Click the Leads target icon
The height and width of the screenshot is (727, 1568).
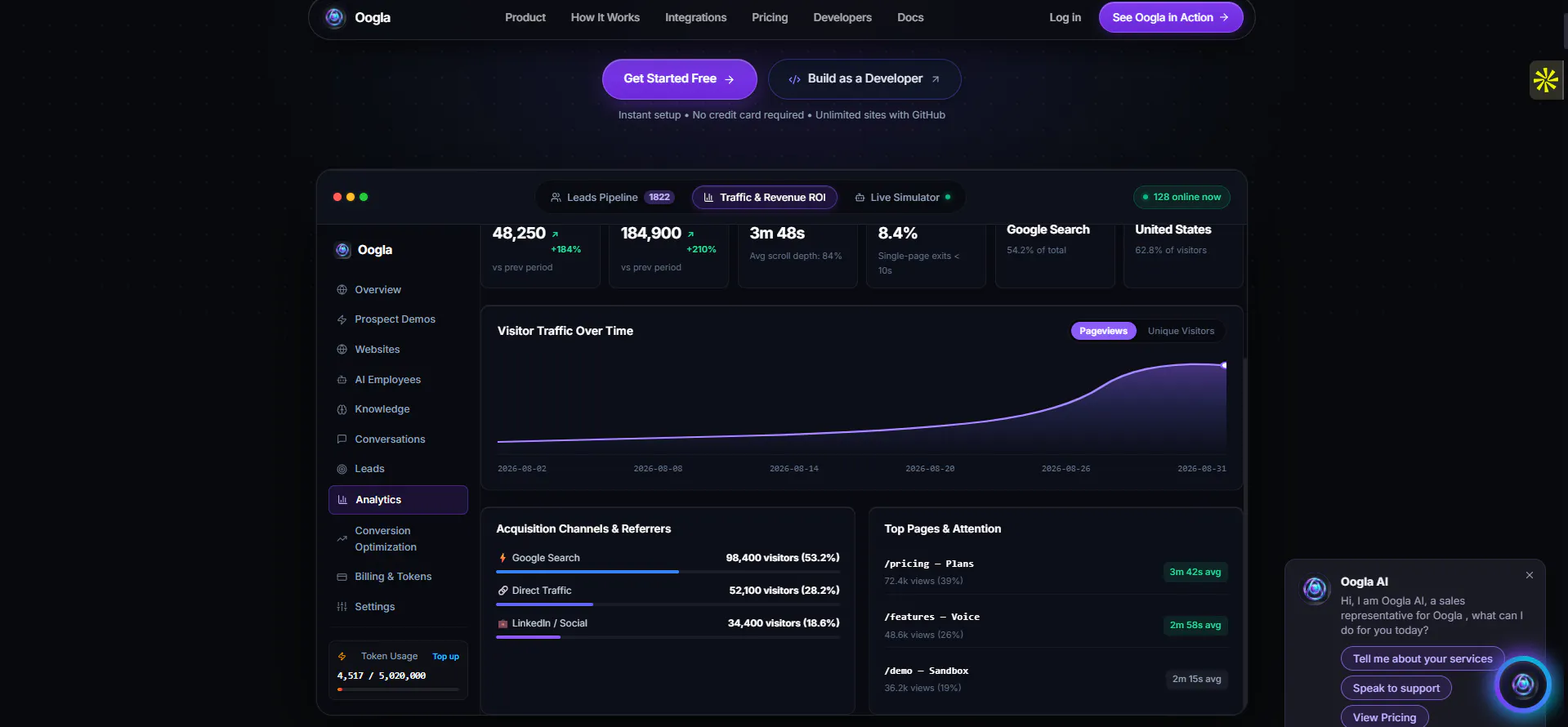342,469
